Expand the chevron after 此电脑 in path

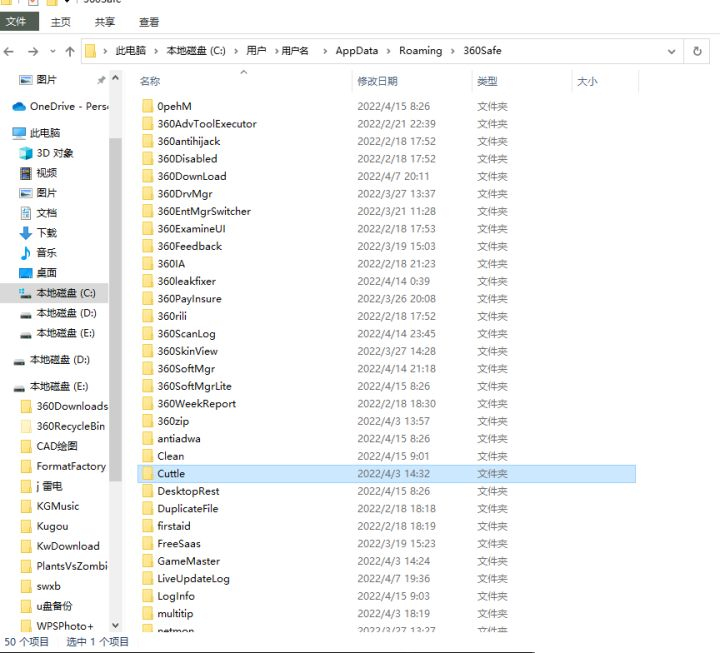coord(156,51)
